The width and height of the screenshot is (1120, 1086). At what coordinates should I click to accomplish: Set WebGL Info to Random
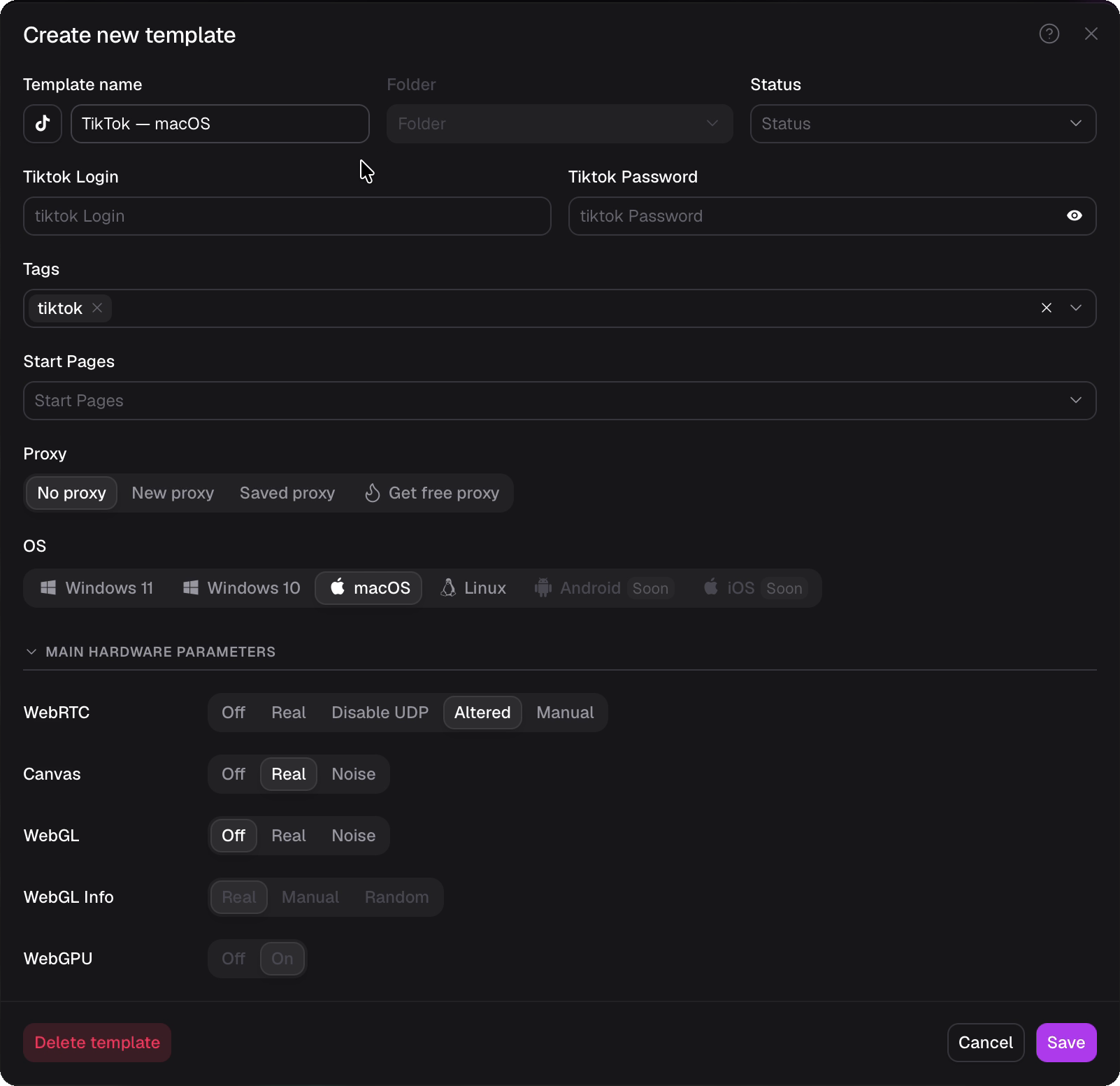(397, 897)
